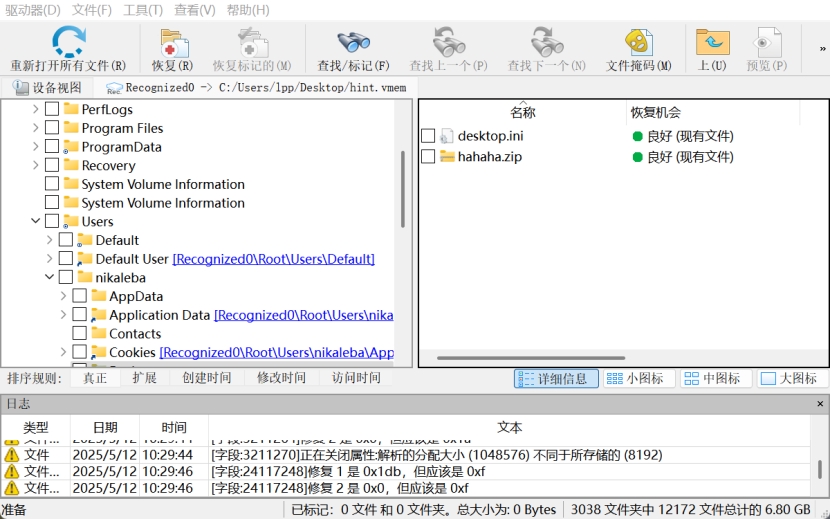Sort by 修改时间
This screenshot has width=831, height=519.
pyautogui.click(x=281, y=378)
